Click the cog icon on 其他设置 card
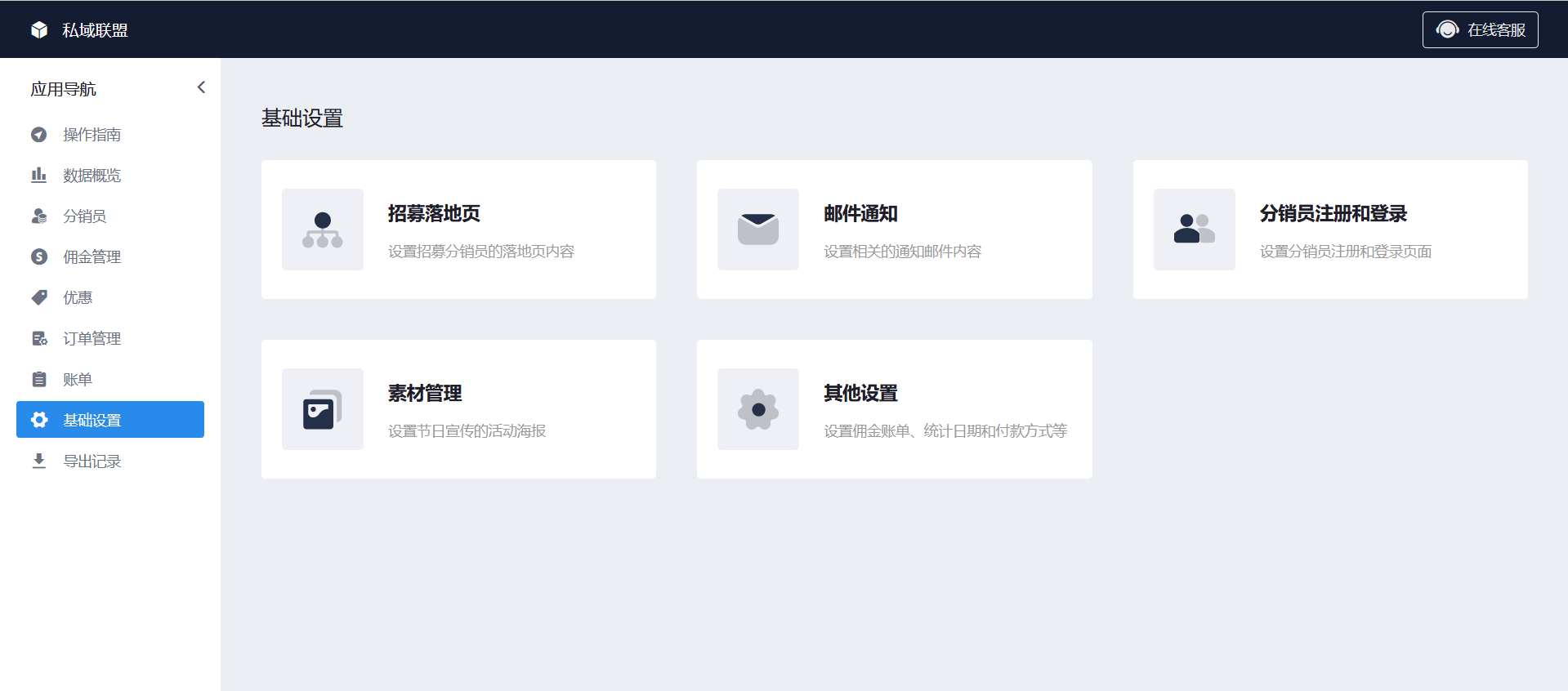1568x691 pixels. coord(758,409)
